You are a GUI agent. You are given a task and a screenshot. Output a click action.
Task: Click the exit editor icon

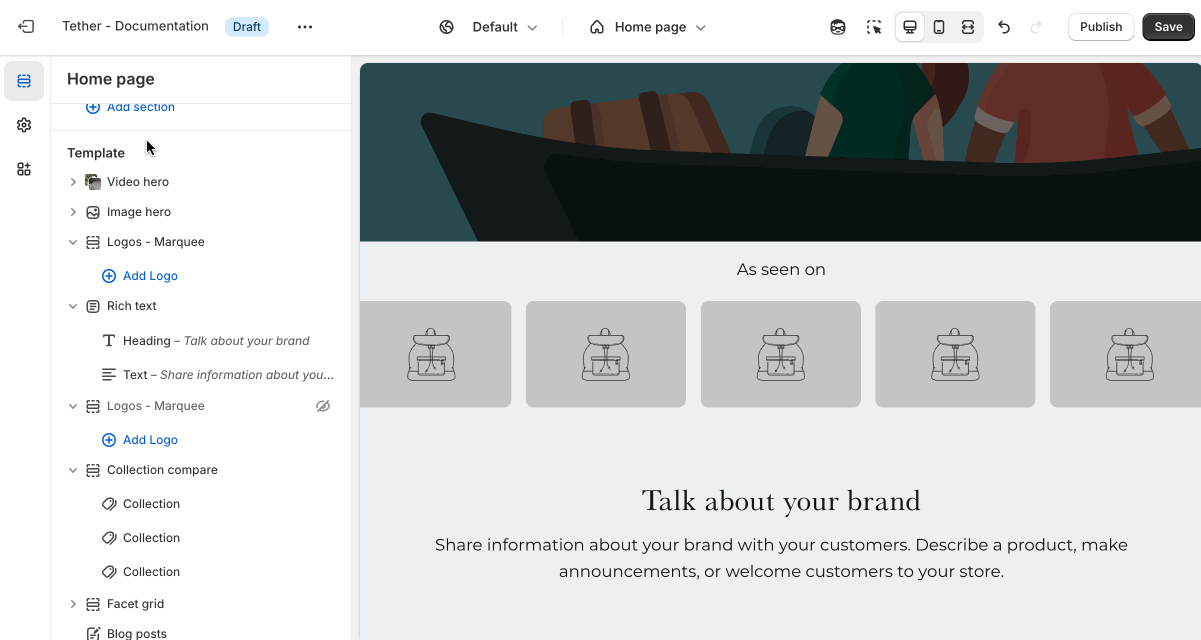(26, 27)
